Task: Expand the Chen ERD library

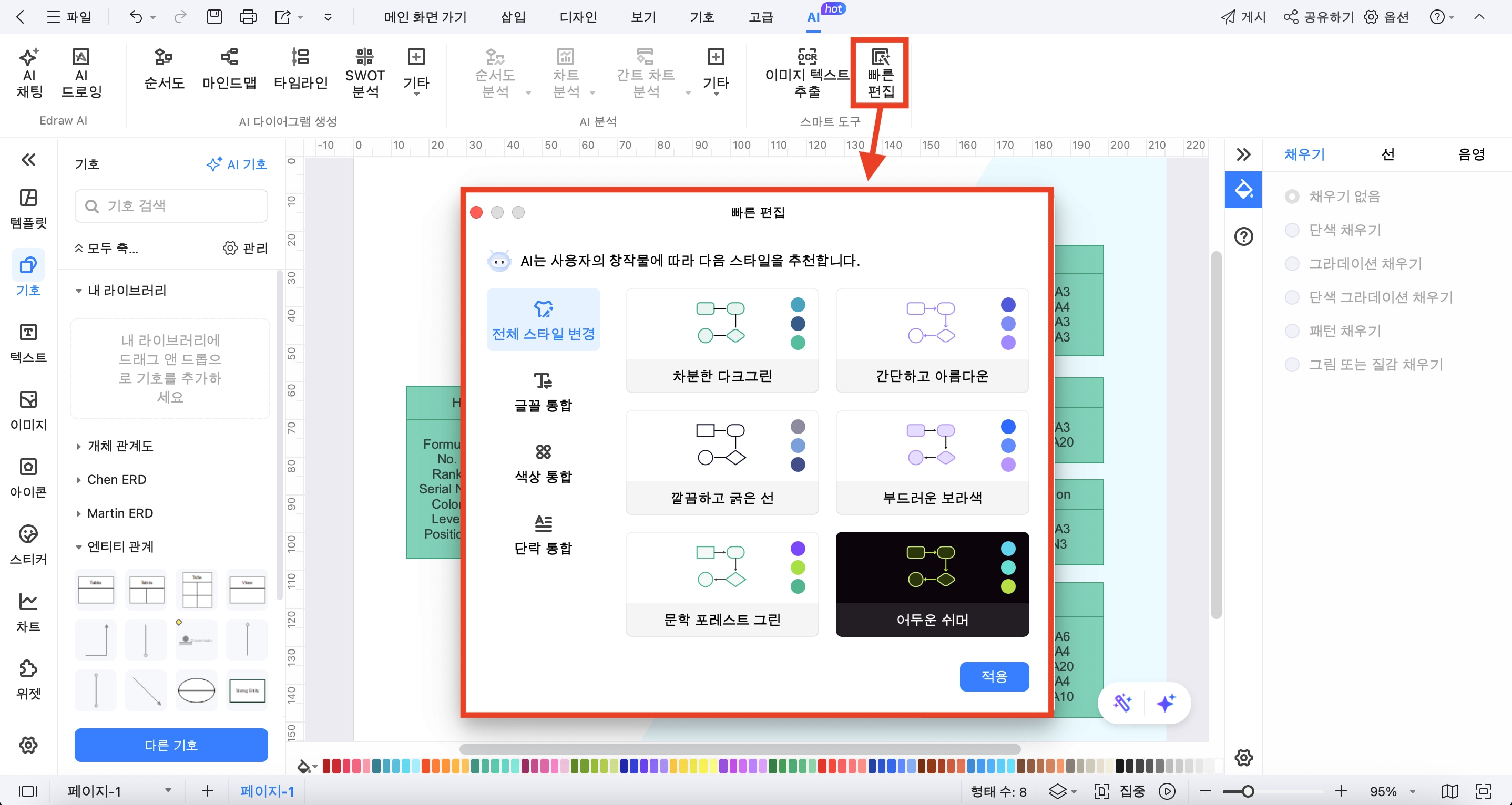Action: tap(117, 479)
